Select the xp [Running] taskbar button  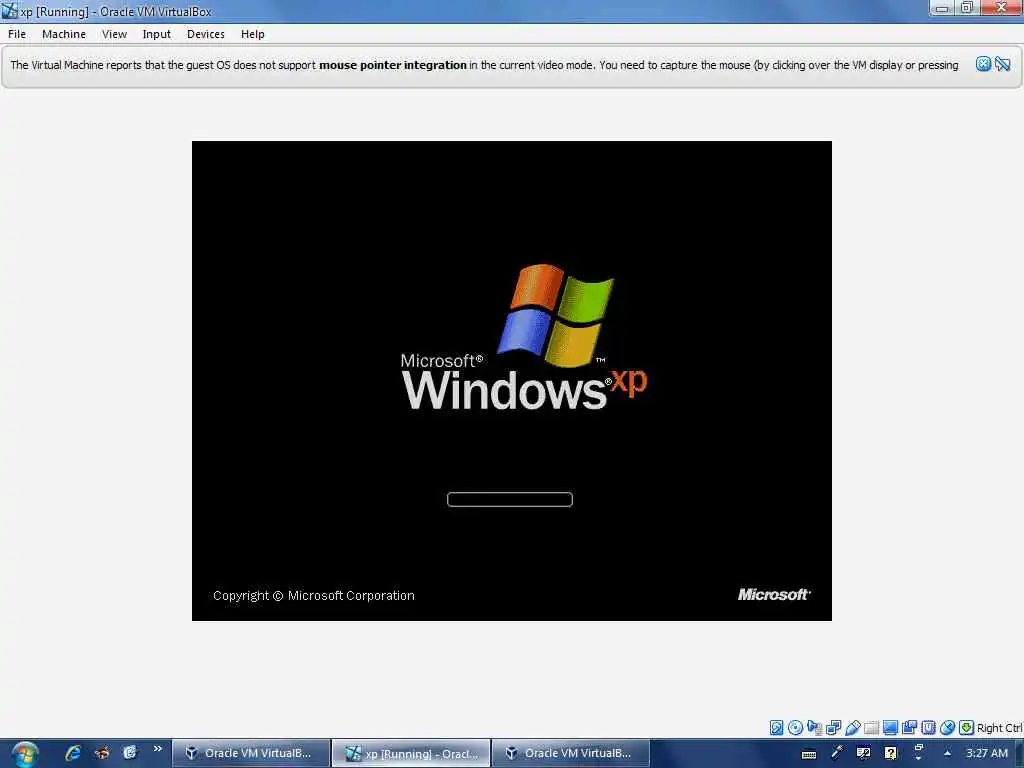point(411,754)
